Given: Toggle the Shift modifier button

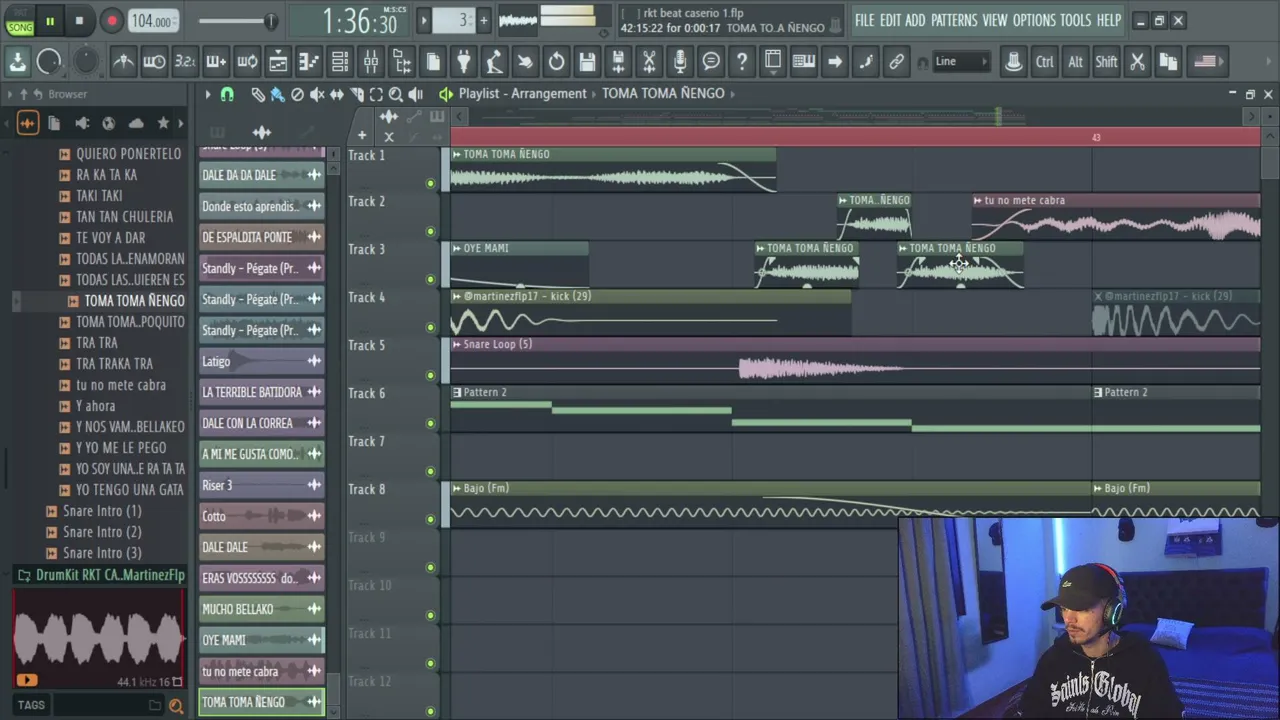Looking at the screenshot, I should point(1106,62).
